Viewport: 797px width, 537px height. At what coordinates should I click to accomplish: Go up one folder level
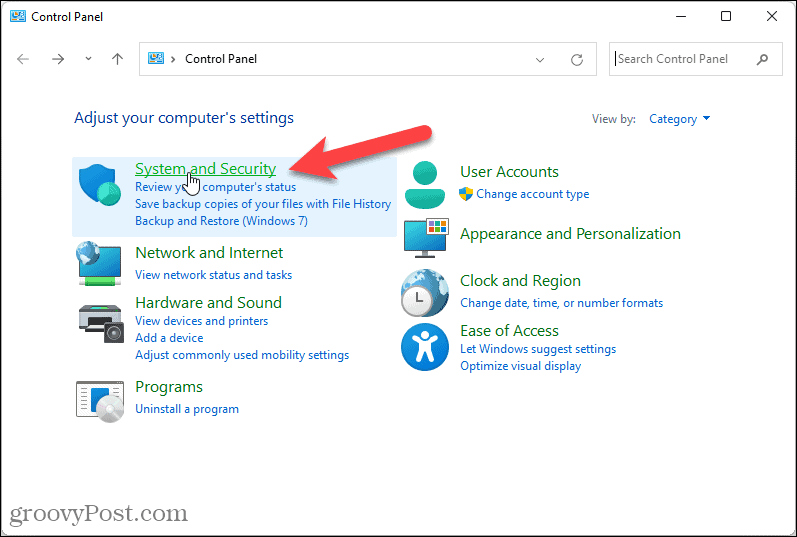pos(117,59)
